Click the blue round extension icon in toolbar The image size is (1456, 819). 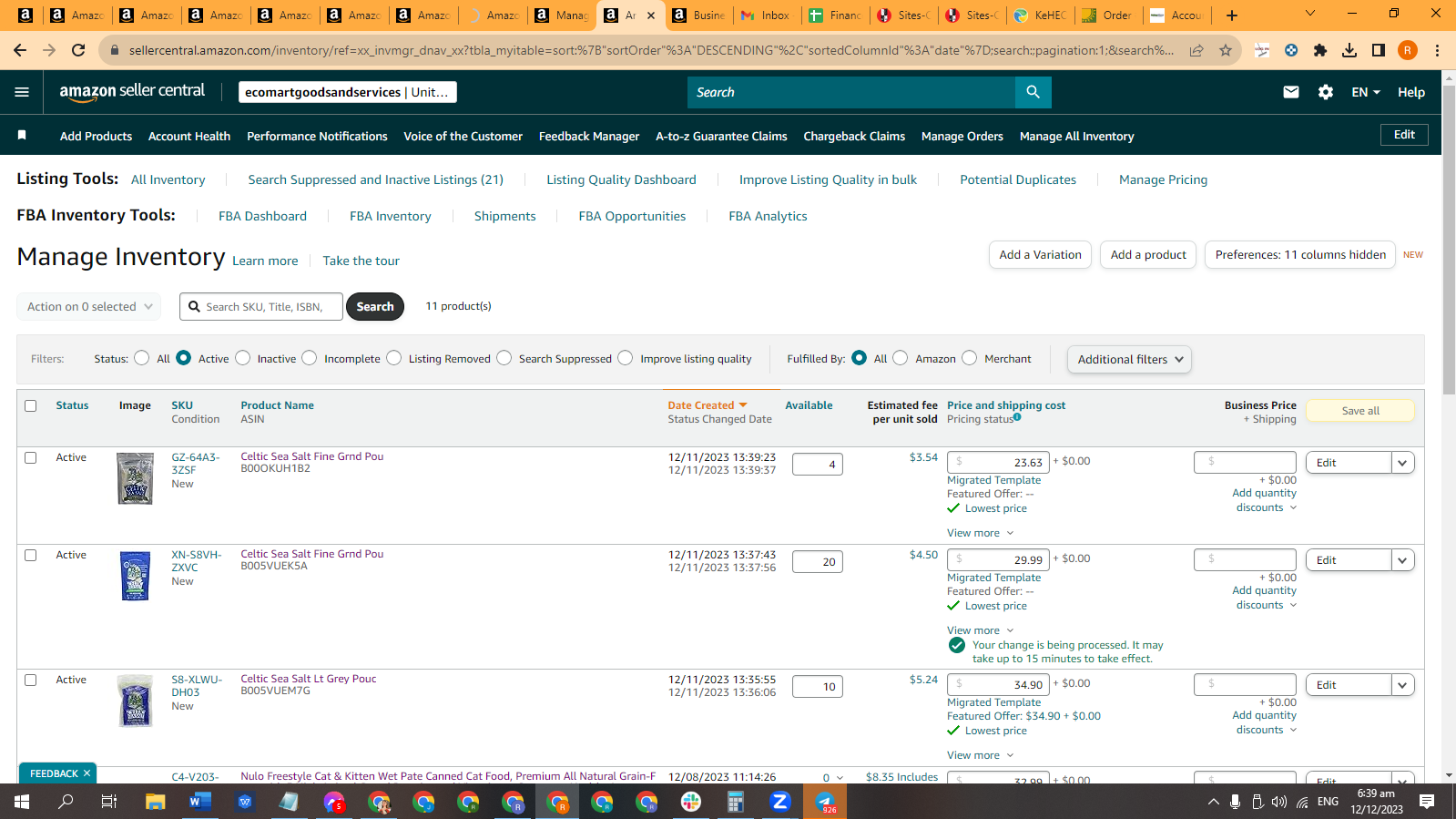point(1291,50)
